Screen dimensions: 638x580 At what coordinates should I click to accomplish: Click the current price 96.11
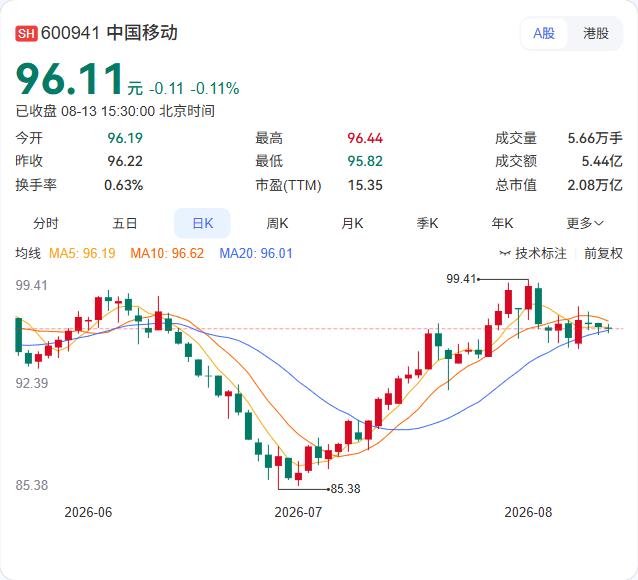click(69, 79)
